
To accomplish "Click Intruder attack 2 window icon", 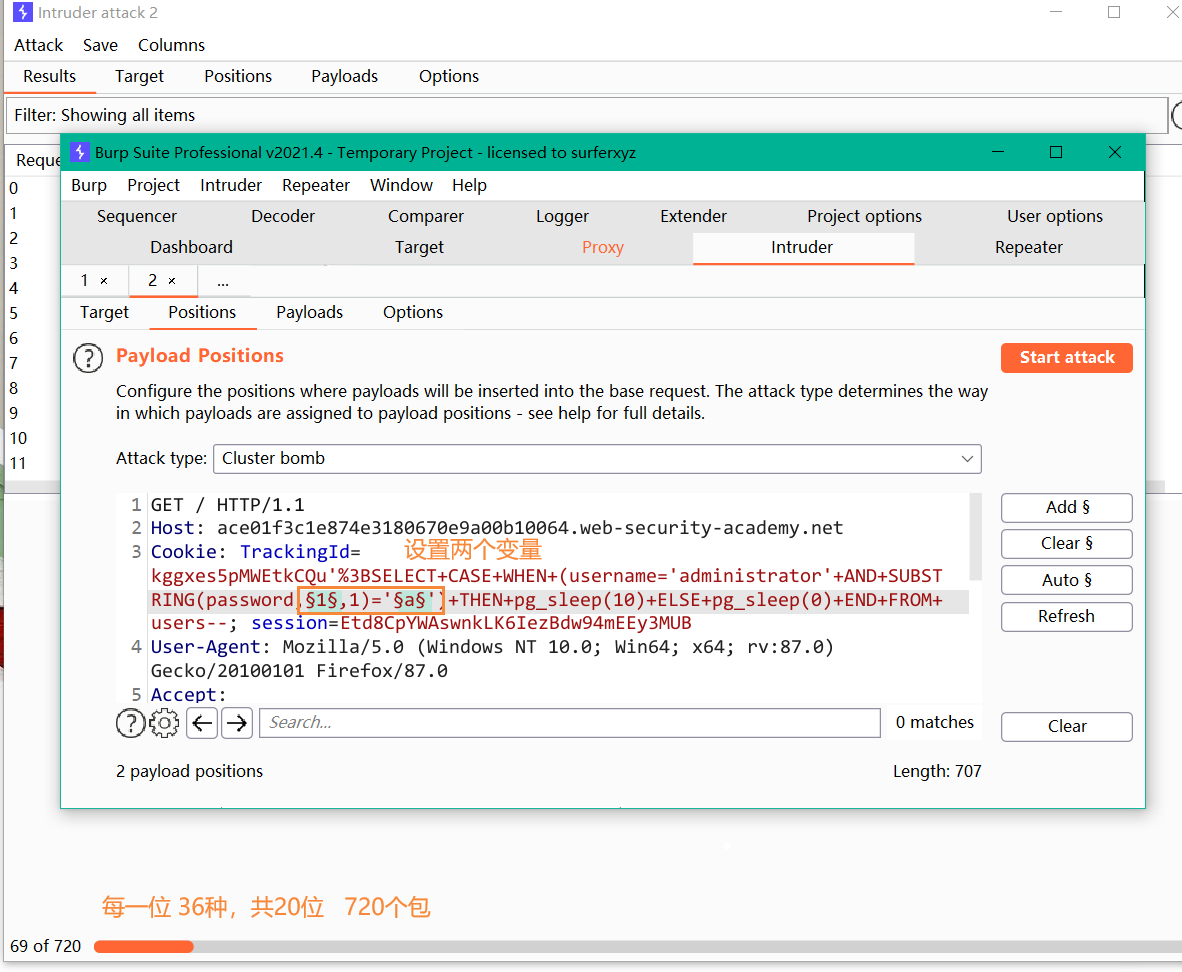I will tap(23, 13).
